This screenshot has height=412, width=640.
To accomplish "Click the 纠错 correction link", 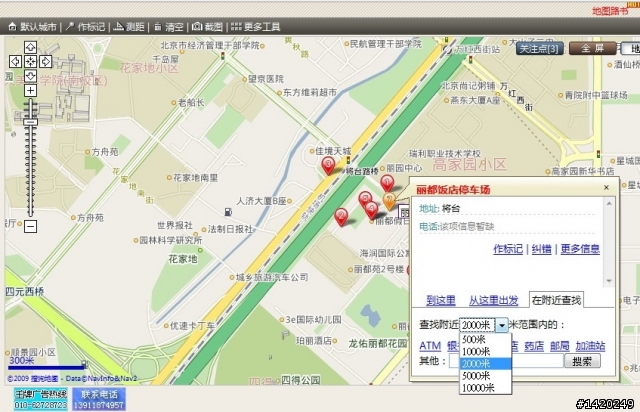I will coord(542,249).
